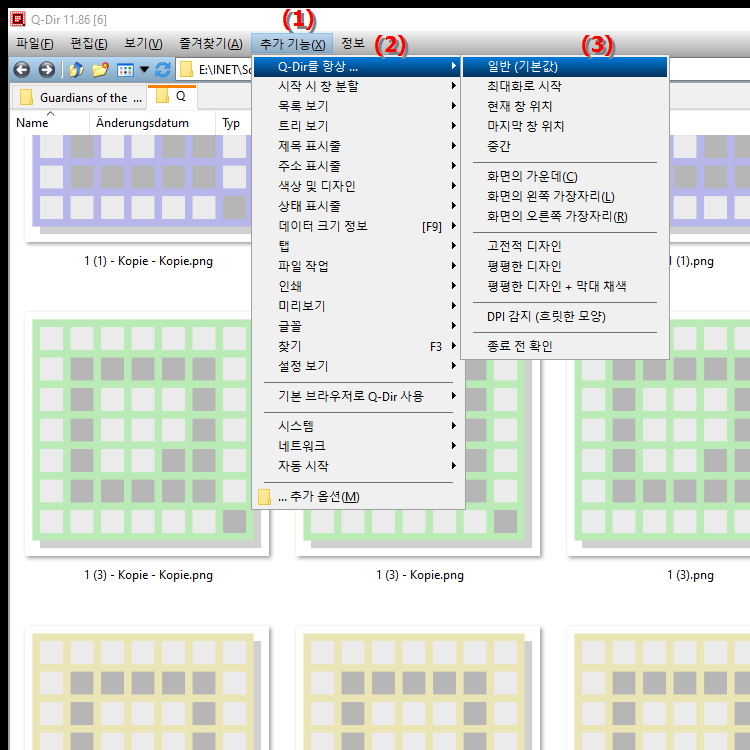The height and width of the screenshot is (750, 750).
Task: Select 일반 (기본값) option
Action: (565, 66)
